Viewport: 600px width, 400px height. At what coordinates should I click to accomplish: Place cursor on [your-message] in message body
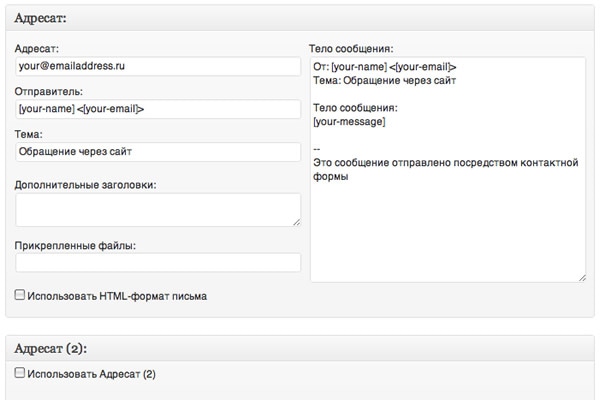pos(349,121)
